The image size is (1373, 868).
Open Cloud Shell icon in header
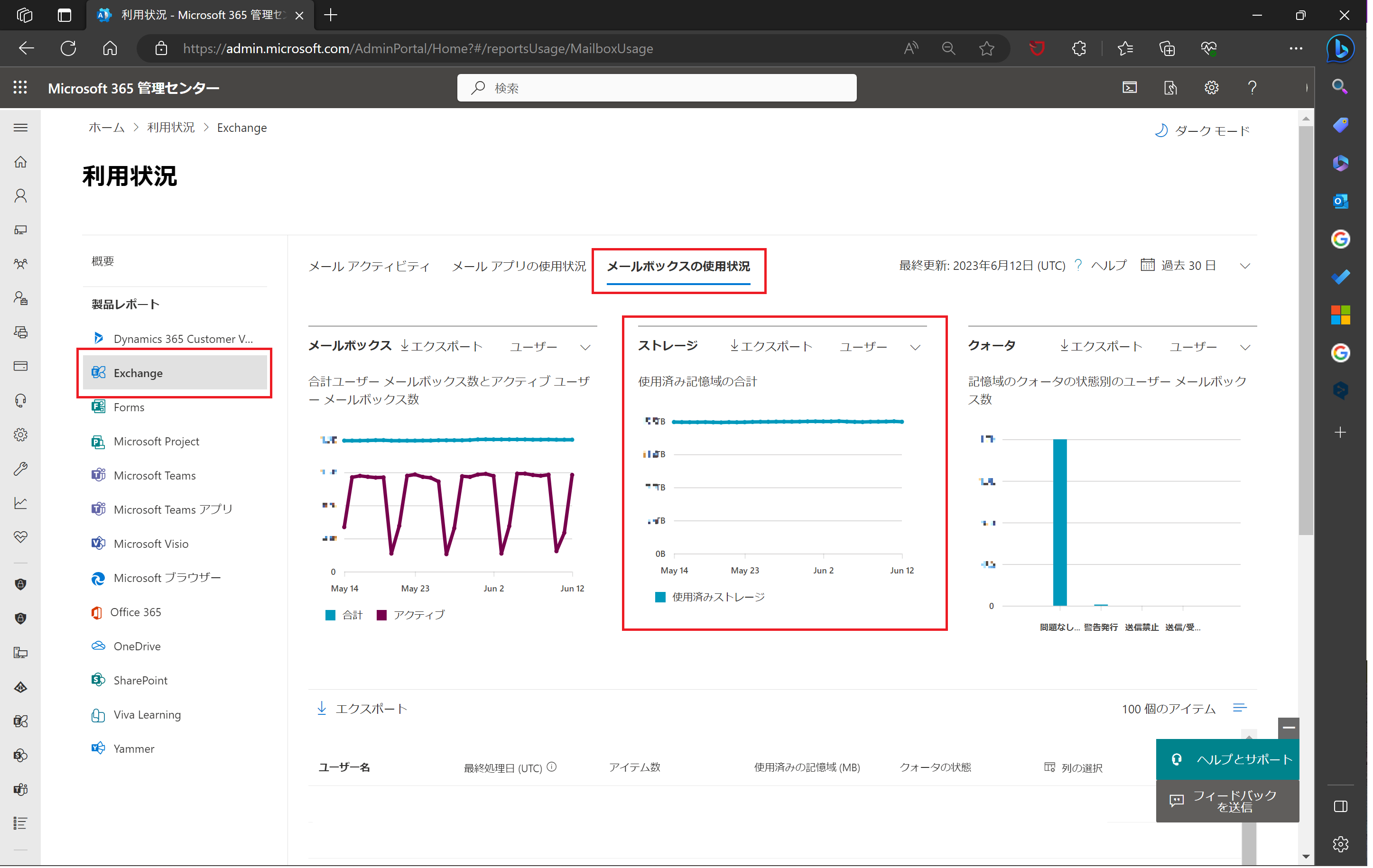tap(1130, 88)
